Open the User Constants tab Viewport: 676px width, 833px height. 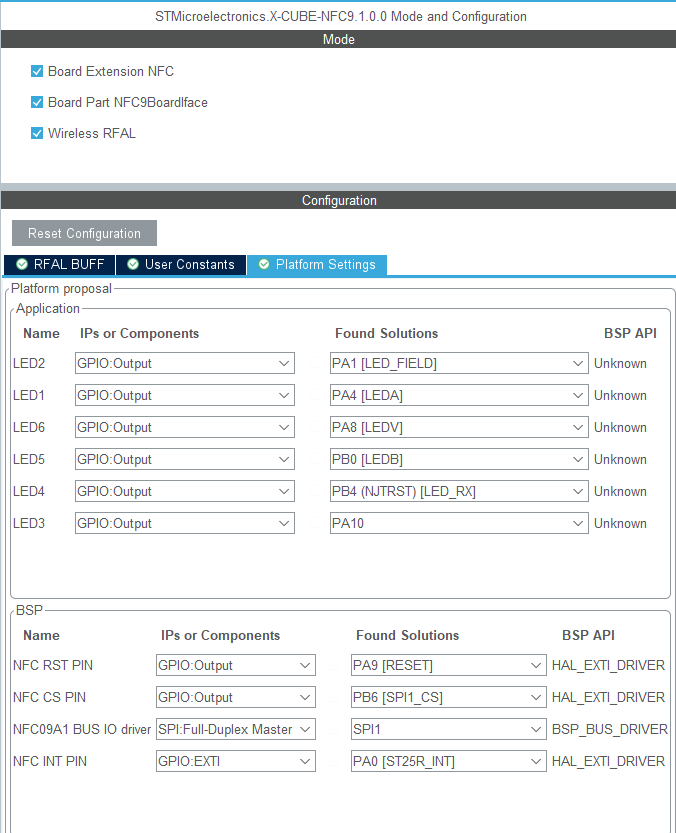point(181,265)
